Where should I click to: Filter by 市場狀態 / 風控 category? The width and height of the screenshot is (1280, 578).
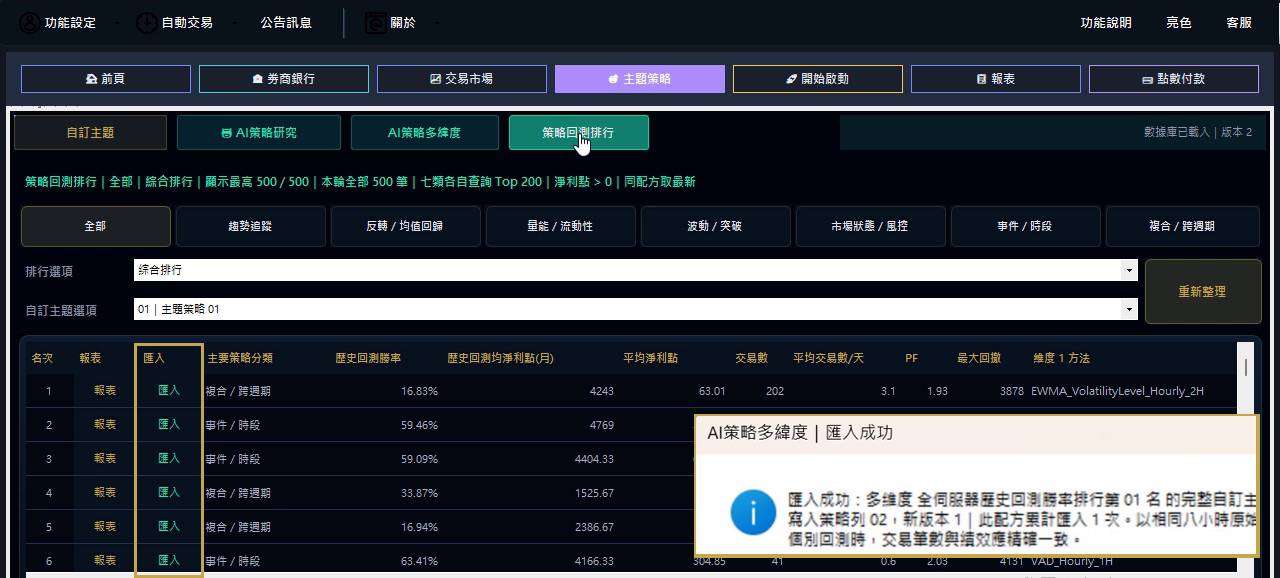(x=871, y=226)
